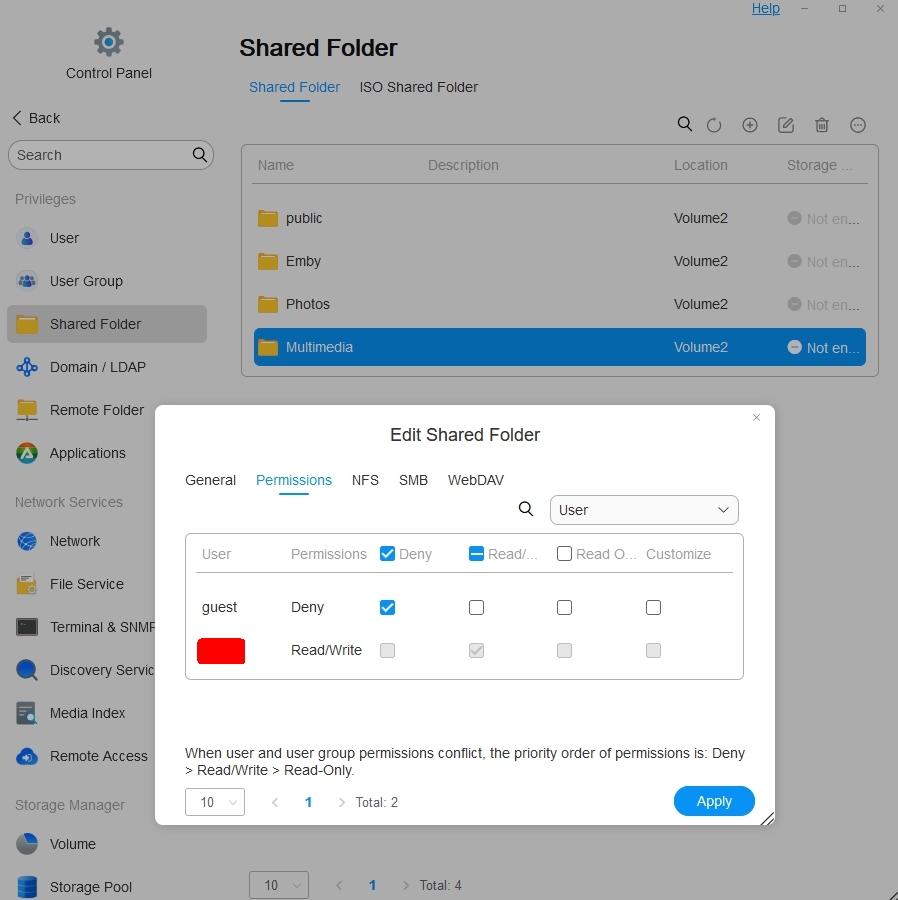Open the Control Panel gear icon
898x900 pixels.
[108, 42]
